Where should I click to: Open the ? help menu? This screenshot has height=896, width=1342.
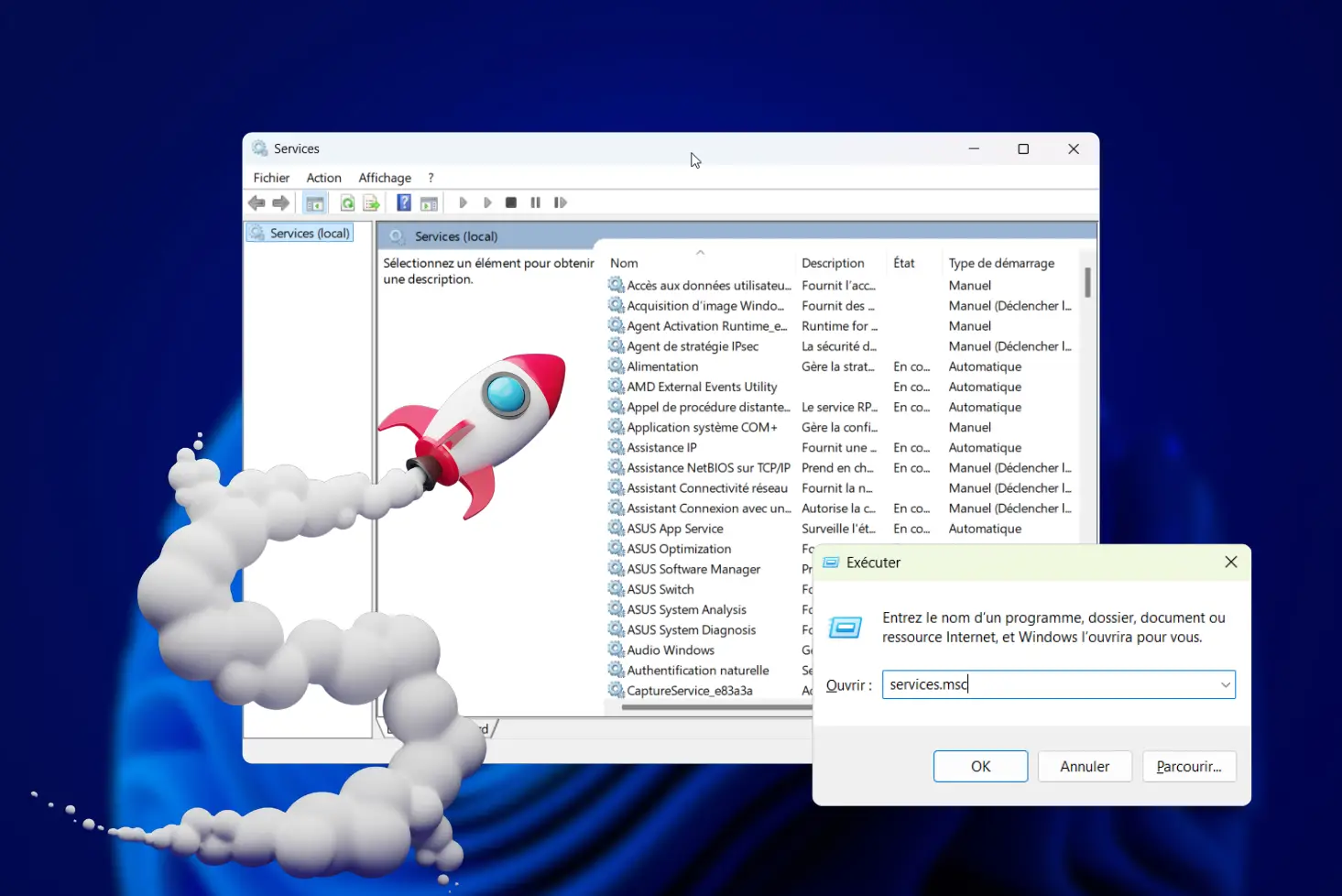click(431, 178)
